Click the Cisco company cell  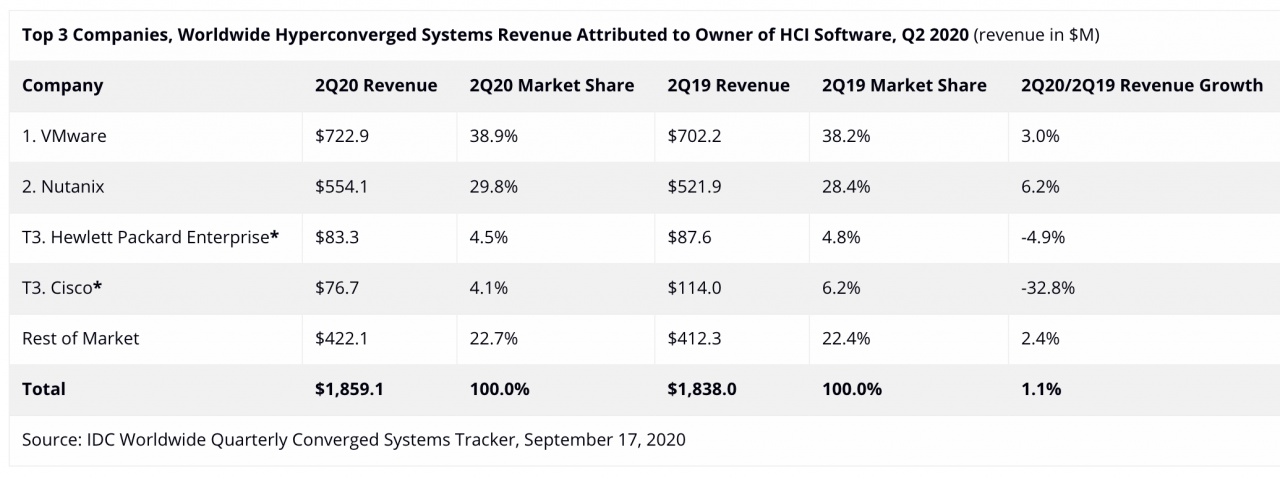[63, 288]
